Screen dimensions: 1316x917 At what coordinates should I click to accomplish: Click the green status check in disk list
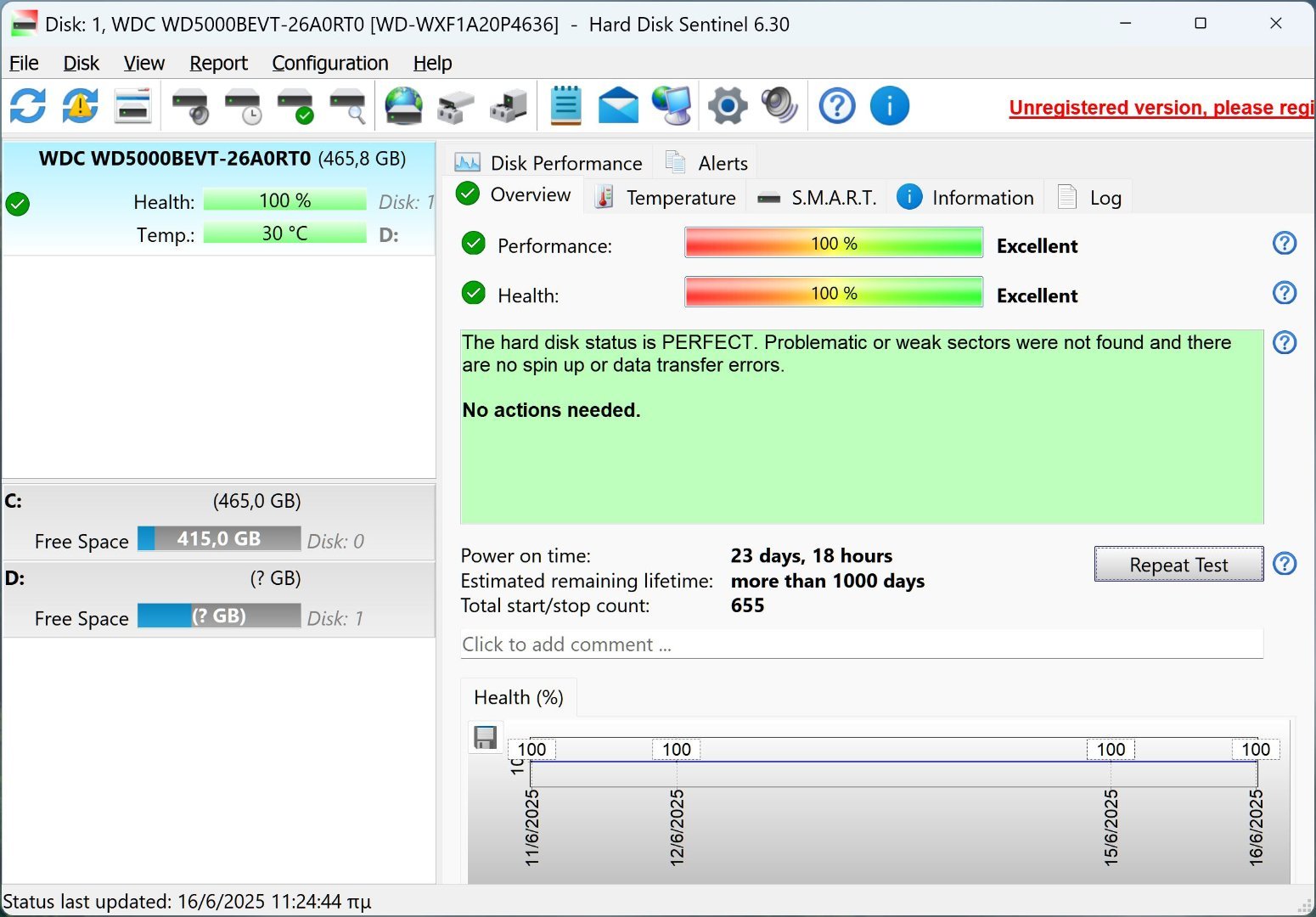point(18,204)
